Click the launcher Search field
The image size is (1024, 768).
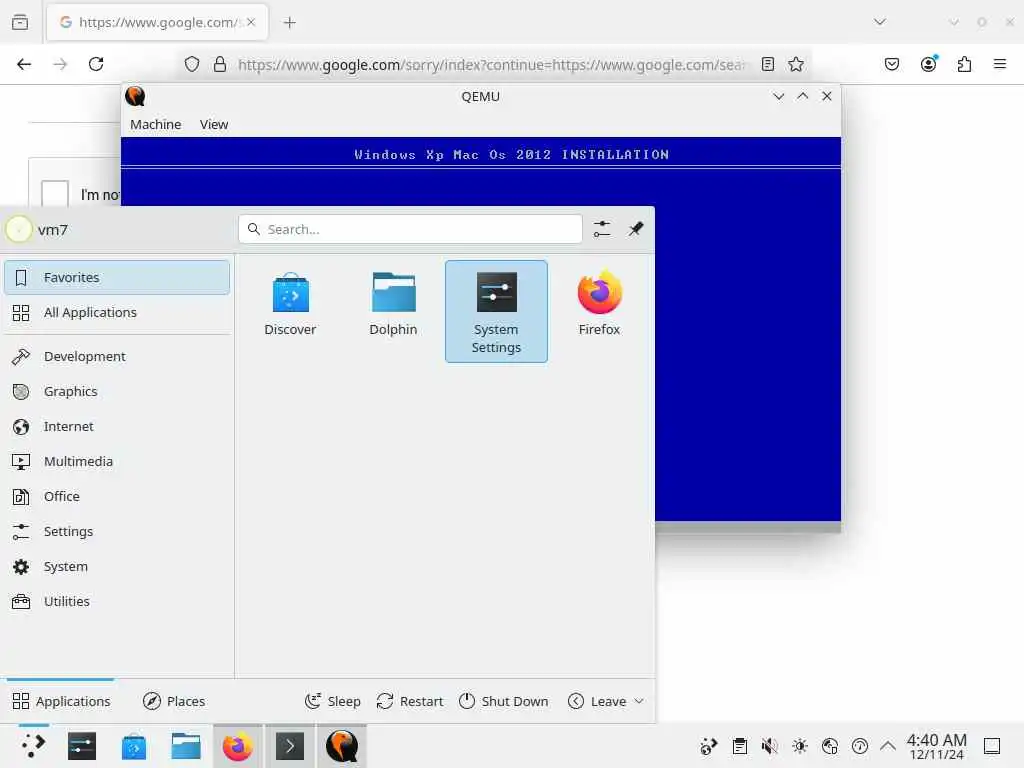click(x=410, y=229)
